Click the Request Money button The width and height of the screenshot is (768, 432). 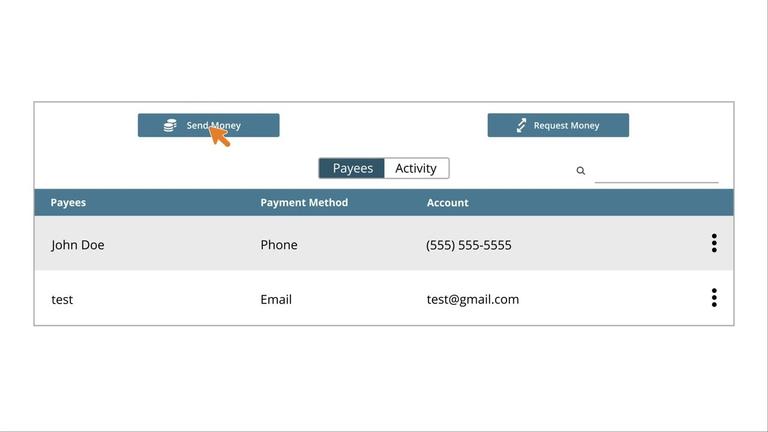pos(558,125)
